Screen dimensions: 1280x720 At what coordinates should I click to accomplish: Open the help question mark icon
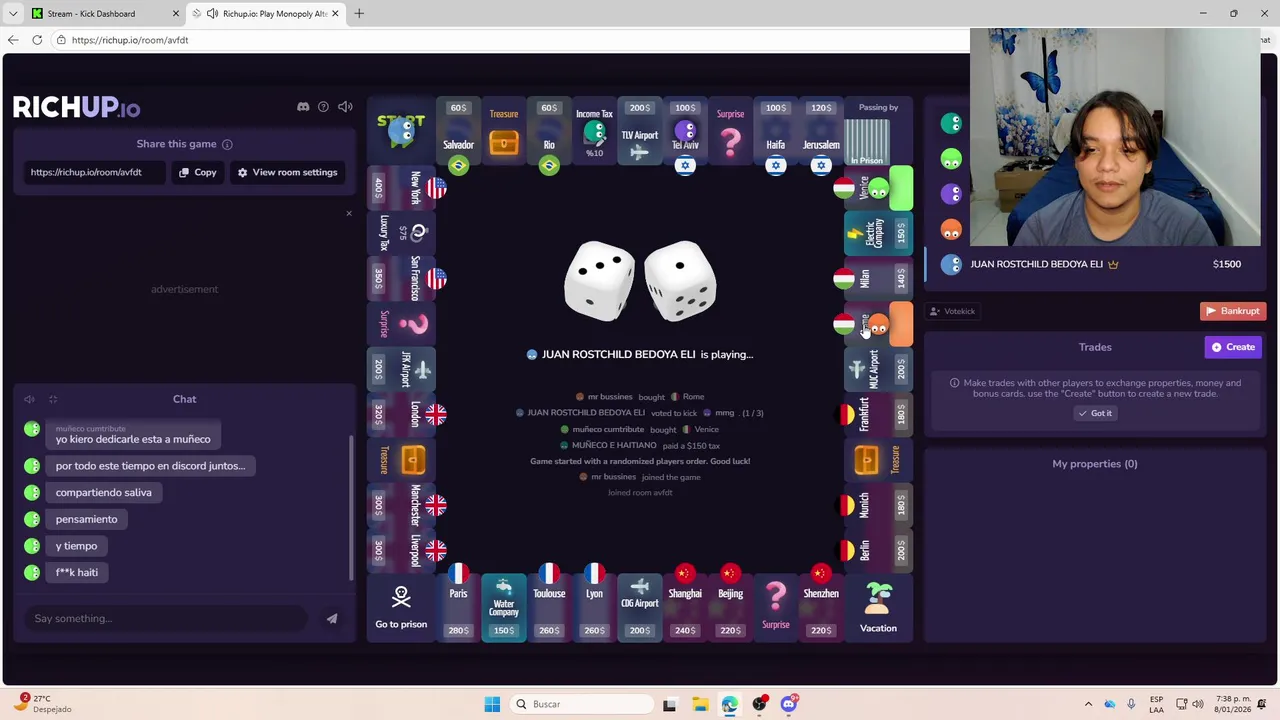(x=323, y=107)
